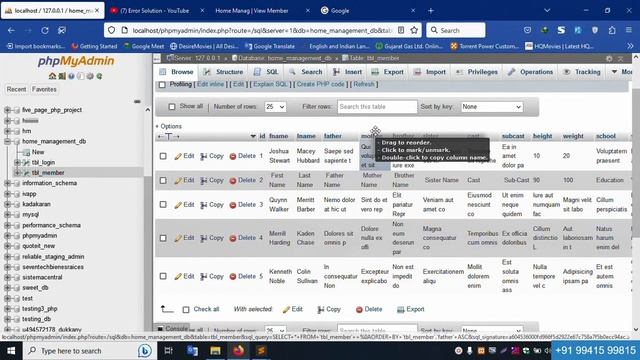Click the navigation settings gear icon
This screenshot has width=640, height=360.
(x=90, y=76)
